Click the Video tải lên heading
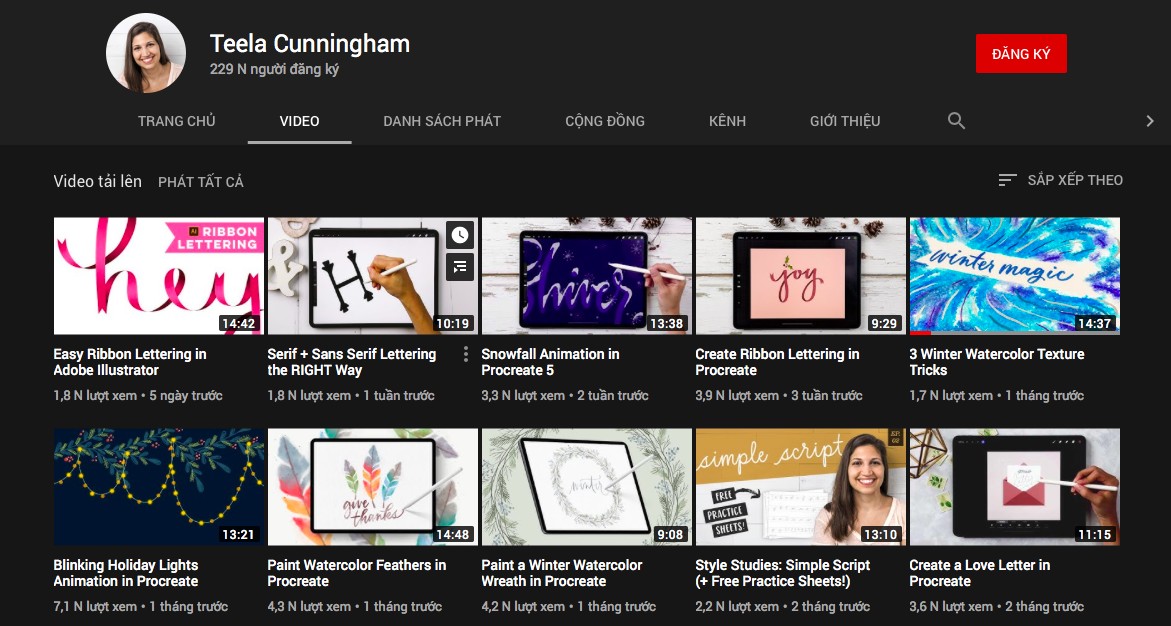 click(x=98, y=181)
